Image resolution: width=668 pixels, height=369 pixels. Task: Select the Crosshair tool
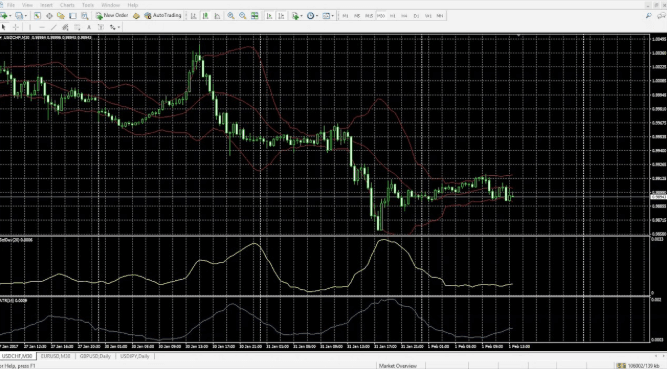tap(15, 27)
